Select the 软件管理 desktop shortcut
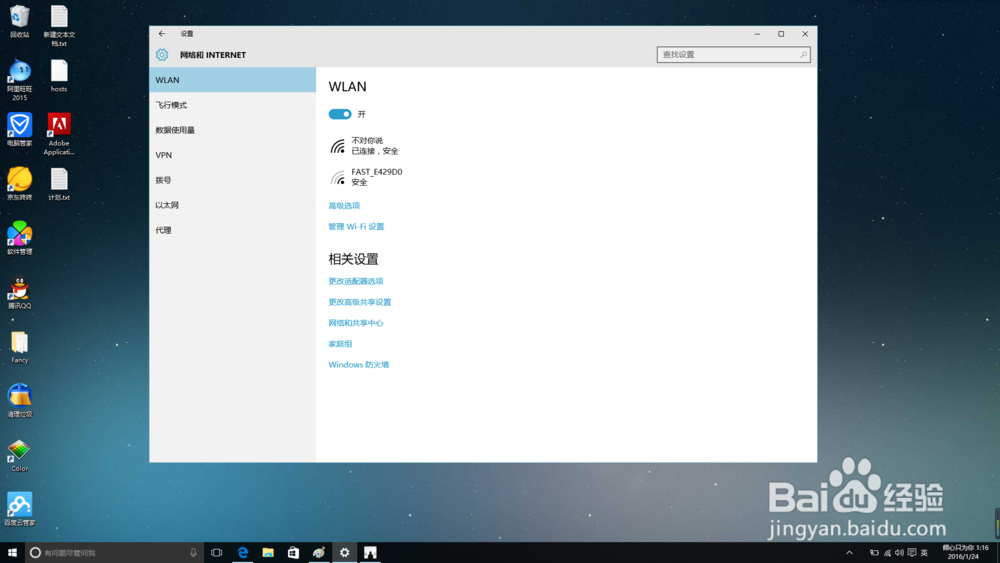 pos(20,238)
